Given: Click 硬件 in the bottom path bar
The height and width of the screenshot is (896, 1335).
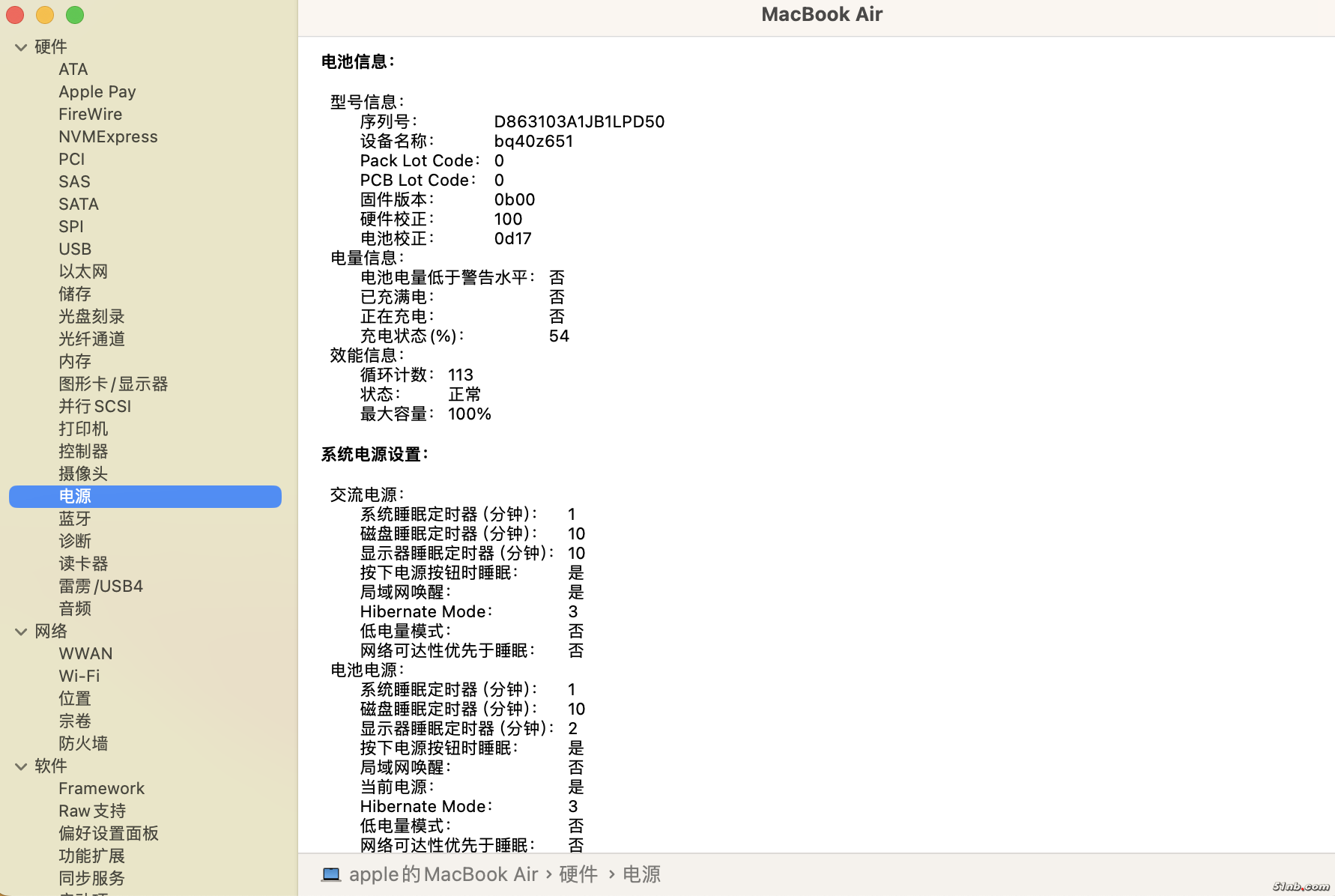Looking at the screenshot, I should pyautogui.click(x=578, y=874).
